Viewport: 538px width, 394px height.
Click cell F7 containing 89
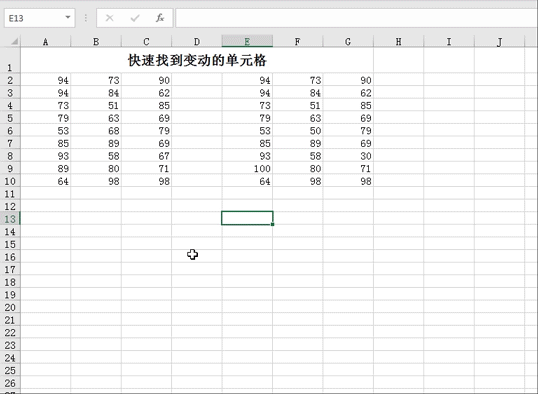click(x=297, y=143)
